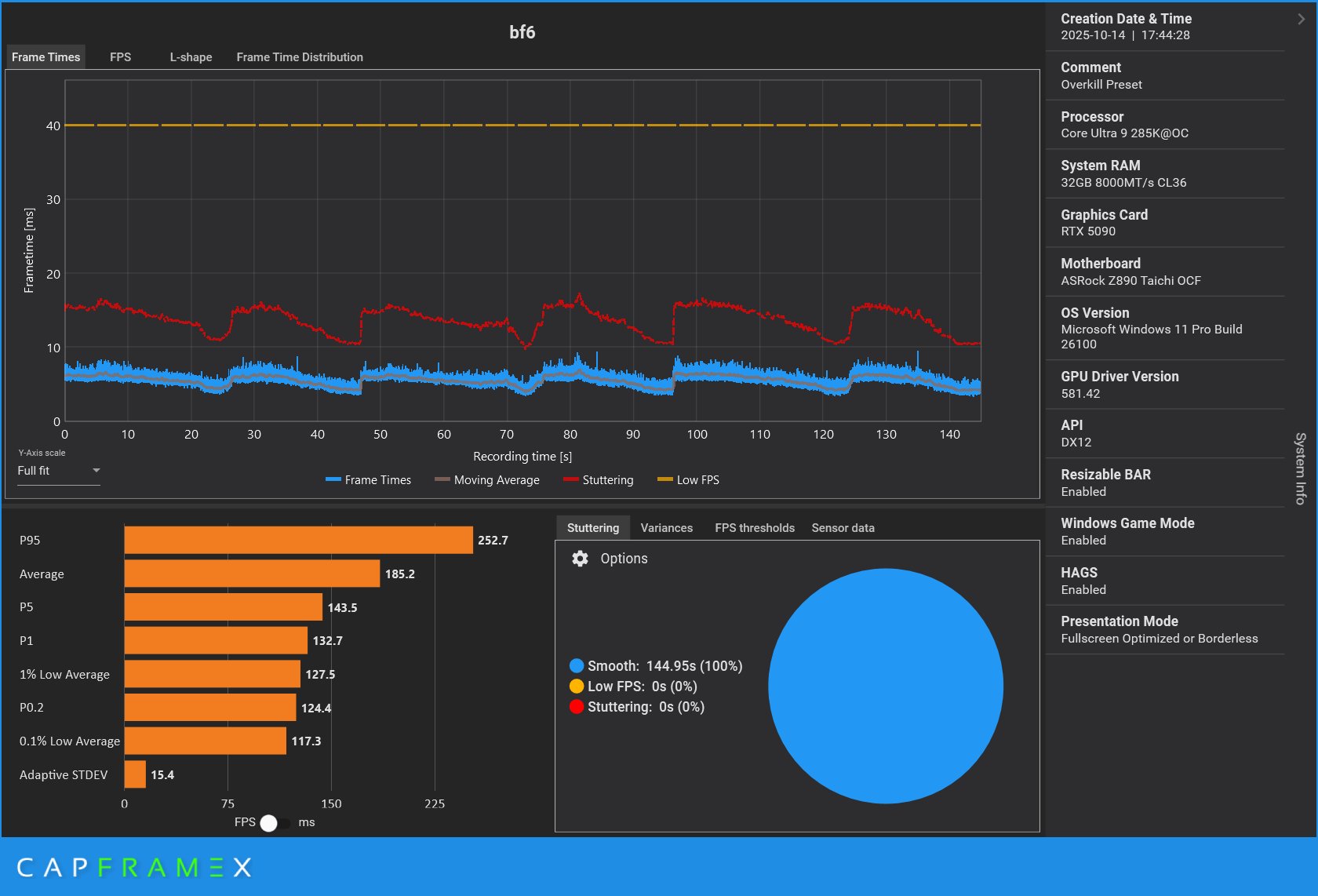Click the Motherboard value ASRock Z890 Taichi OCF
This screenshot has width=1318, height=896.
pos(1130,281)
